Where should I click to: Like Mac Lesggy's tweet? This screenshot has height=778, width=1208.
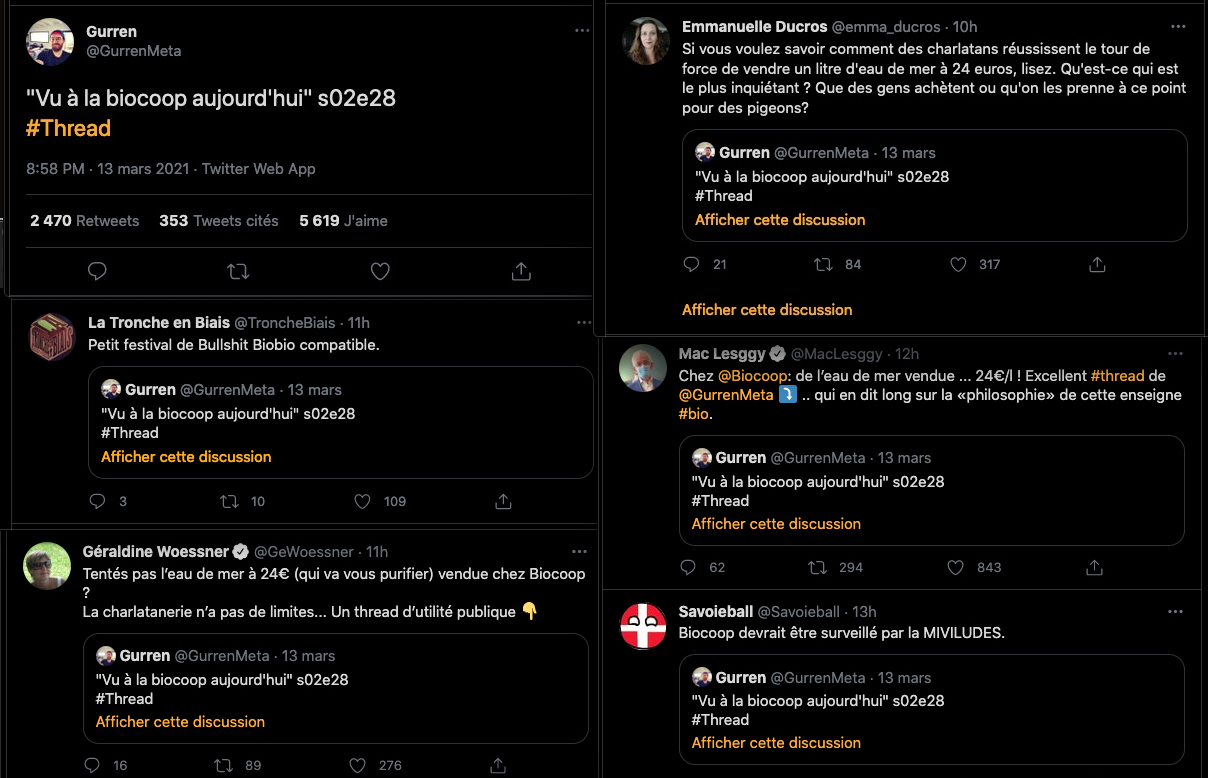pos(958,567)
